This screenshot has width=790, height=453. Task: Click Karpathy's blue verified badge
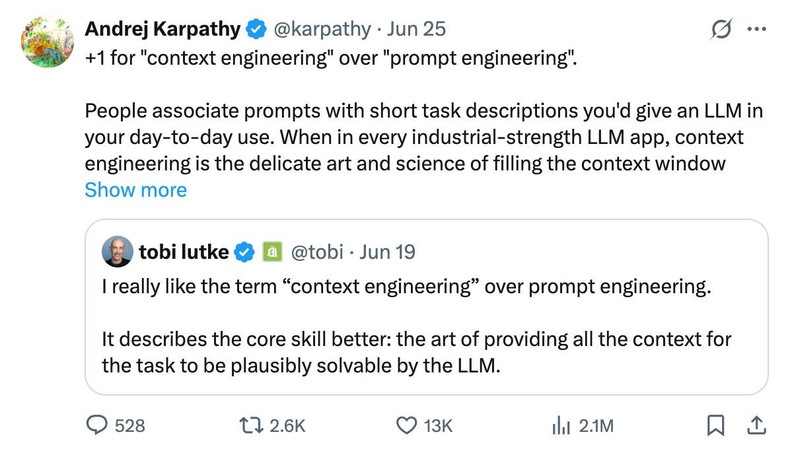click(256, 28)
